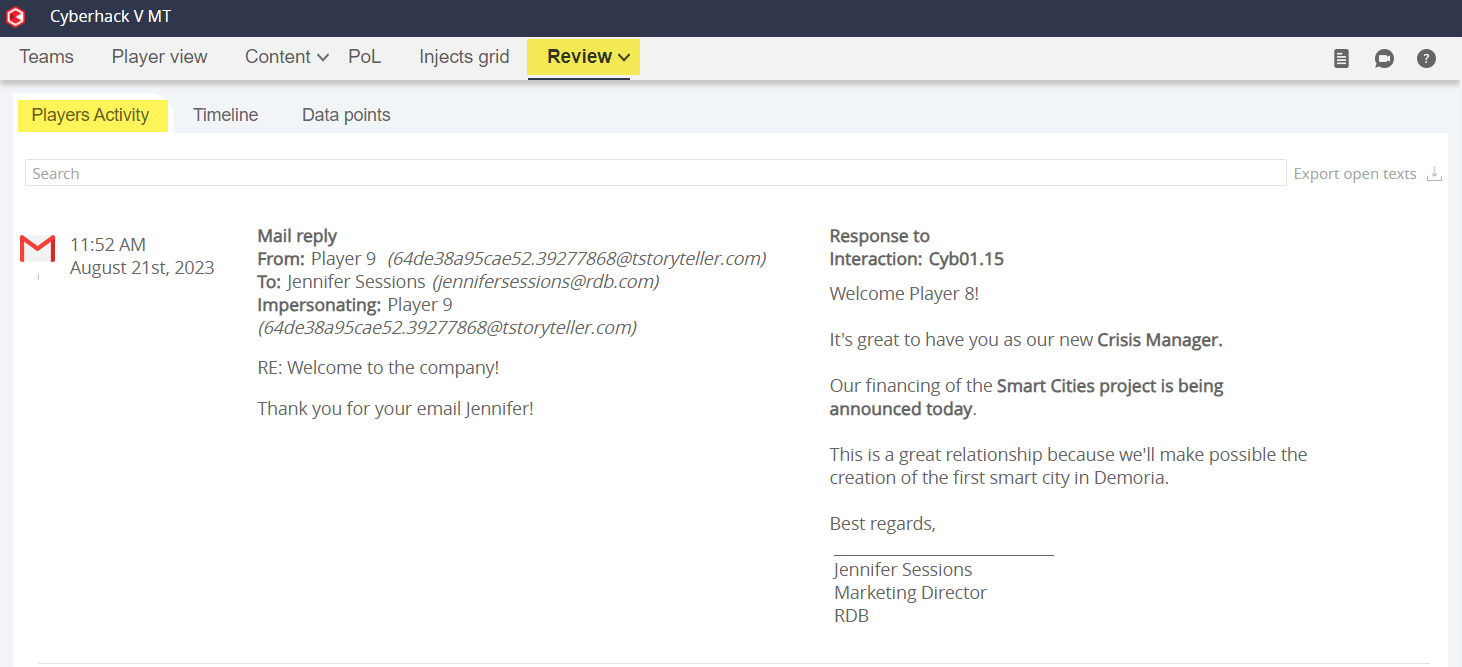Screen dimensions: 1462x667
Task: Expand the Content dropdown menu
Action: [286, 57]
